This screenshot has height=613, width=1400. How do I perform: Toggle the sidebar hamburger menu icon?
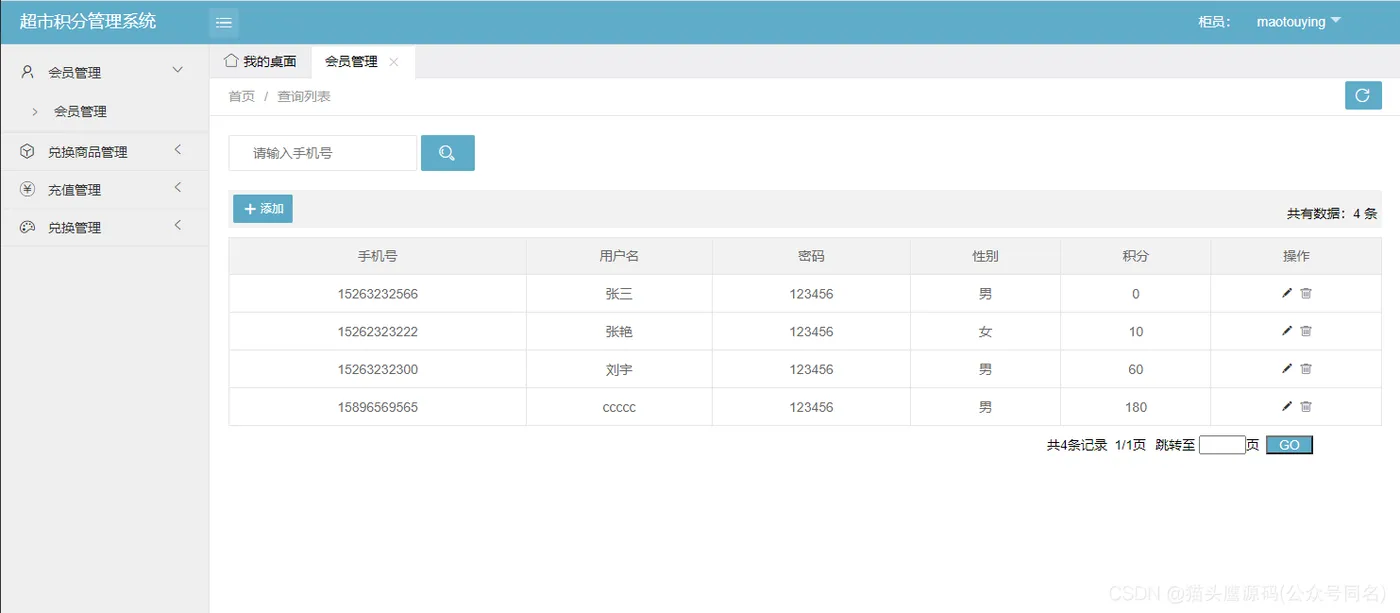(224, 22)
